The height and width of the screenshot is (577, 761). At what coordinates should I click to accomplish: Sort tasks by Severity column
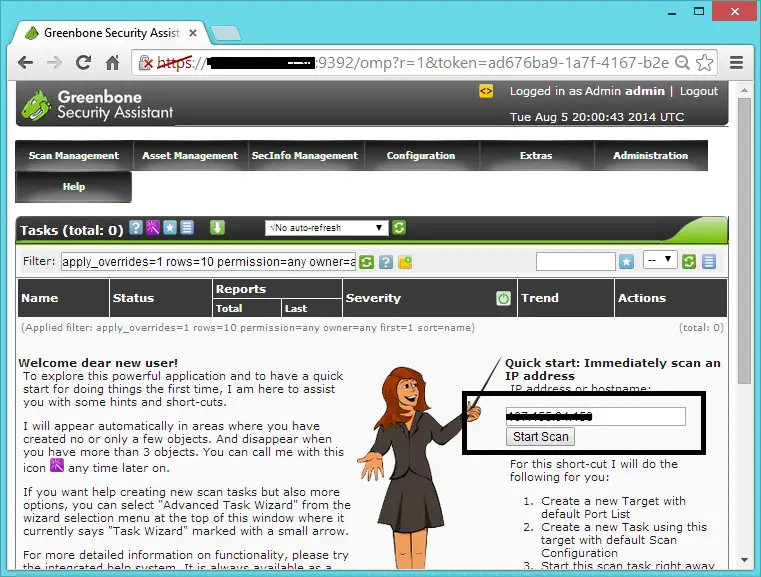[x=373, y=298]
